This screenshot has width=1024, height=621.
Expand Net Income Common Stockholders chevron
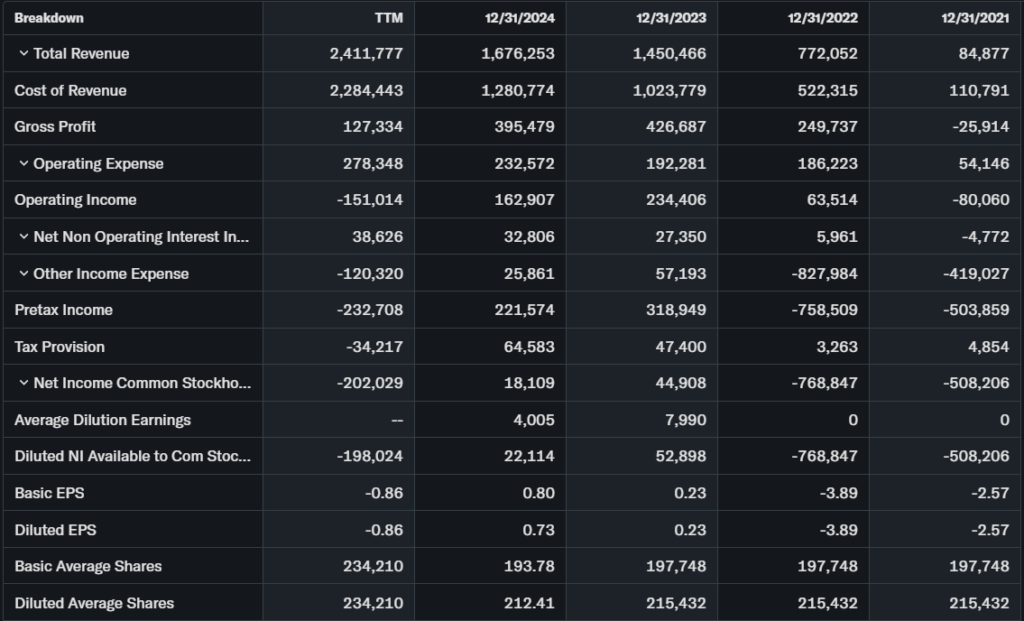coord(23,383)
